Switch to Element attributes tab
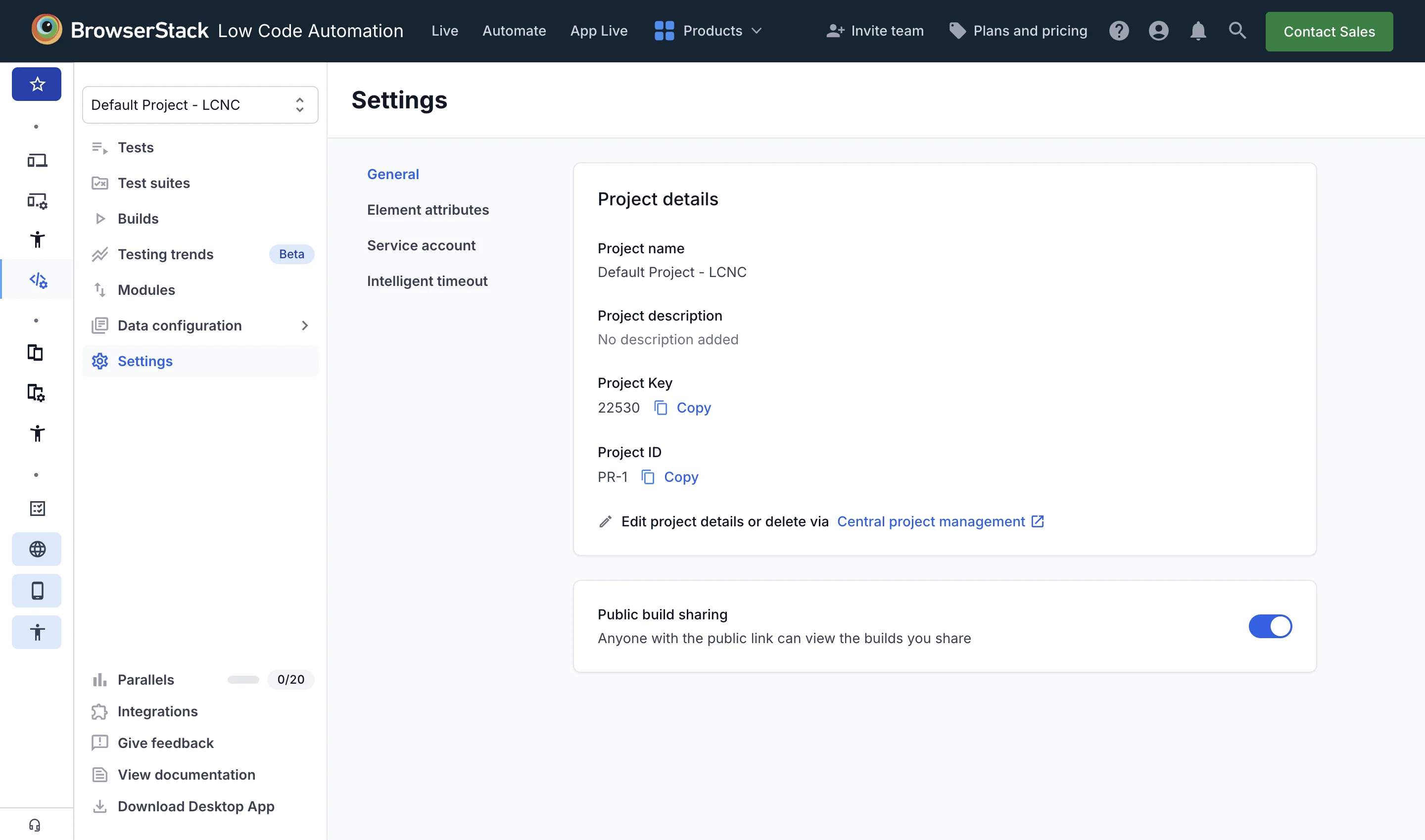 [427, 209]
